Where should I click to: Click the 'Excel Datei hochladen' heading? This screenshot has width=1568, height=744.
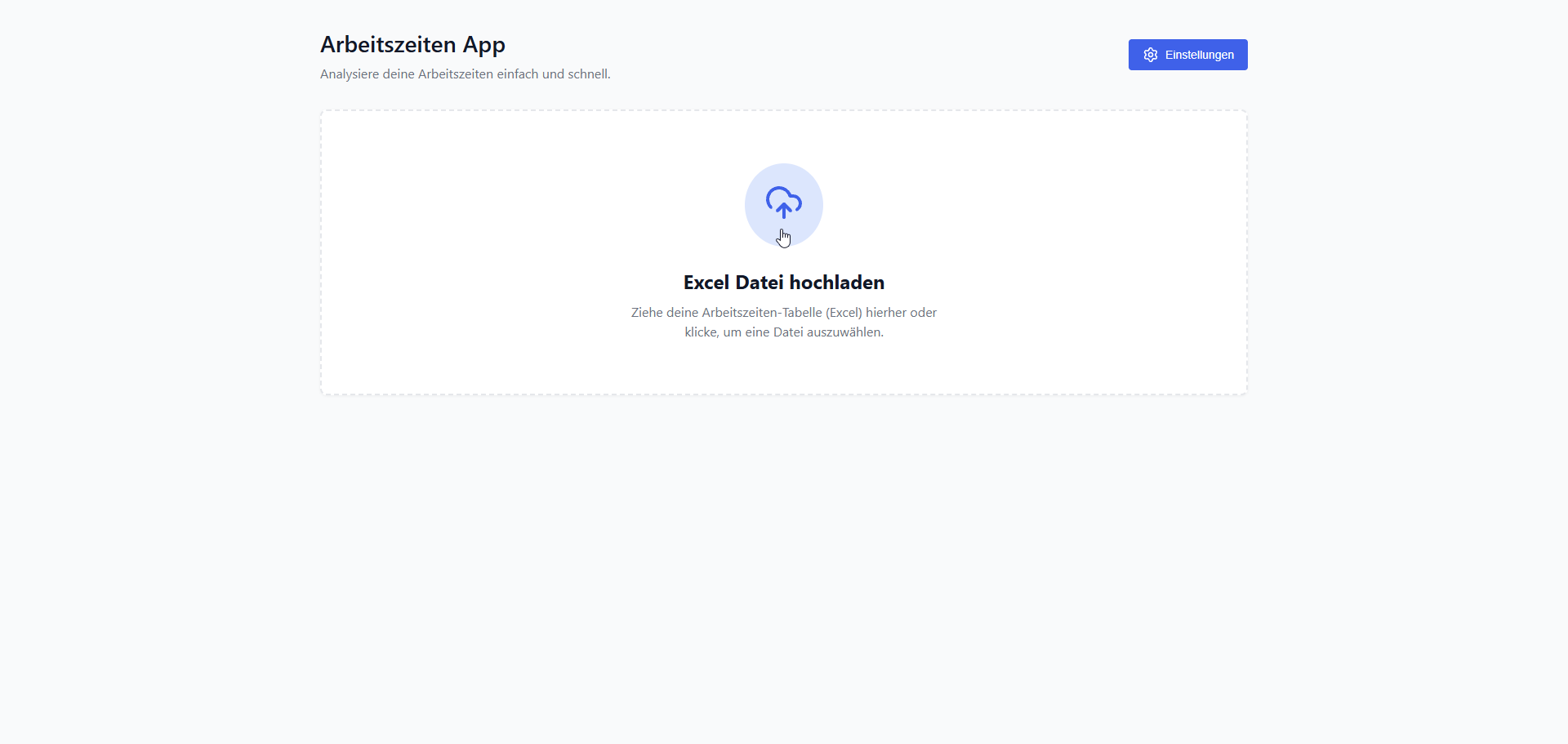(x=784, y=283)
